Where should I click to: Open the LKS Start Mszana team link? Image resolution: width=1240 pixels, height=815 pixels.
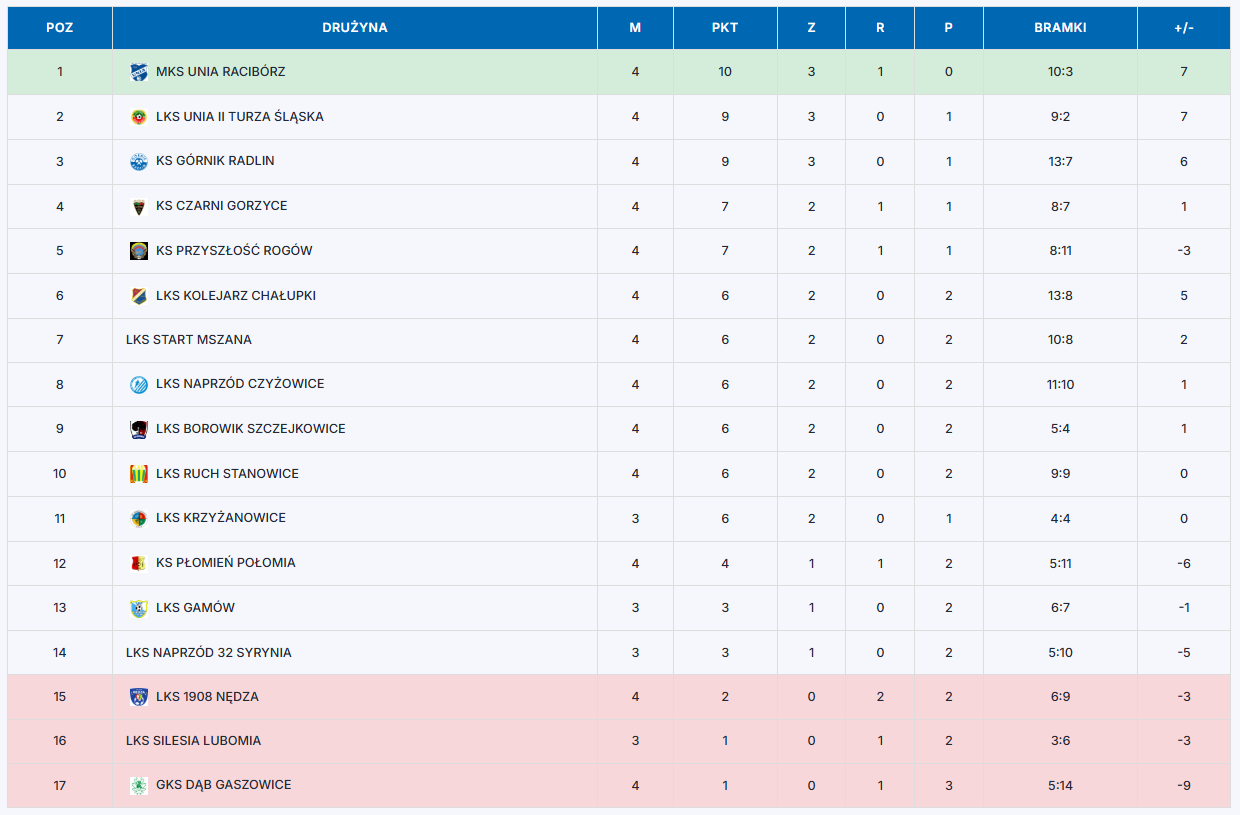click(x=189, y=340)
